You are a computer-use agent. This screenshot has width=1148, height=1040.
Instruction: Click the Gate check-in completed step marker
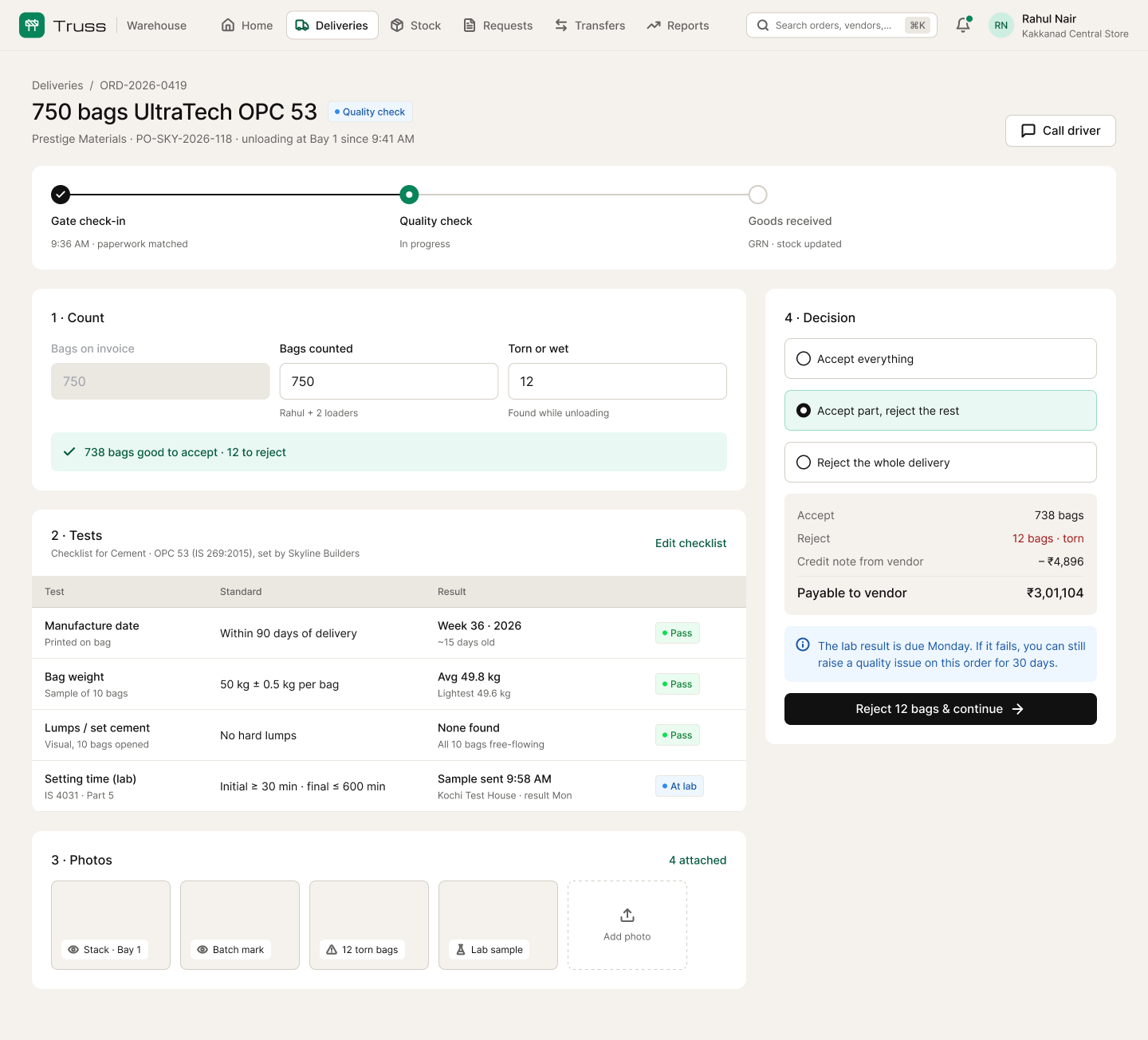pos(61,195)
